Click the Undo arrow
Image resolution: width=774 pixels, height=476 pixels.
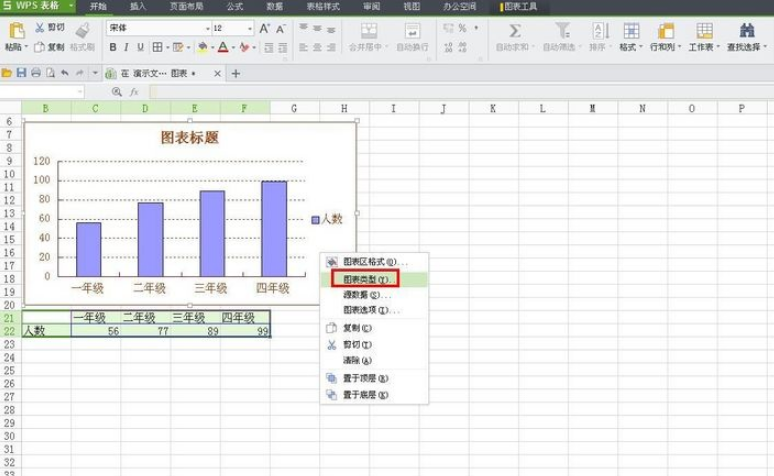click(x=65, y=73)
